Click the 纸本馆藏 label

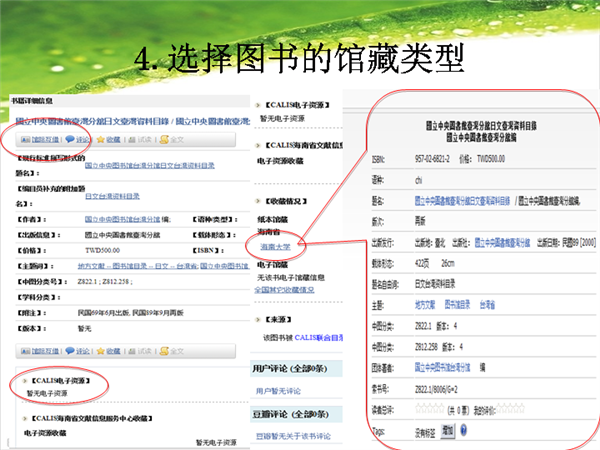(x=273, y=220)
